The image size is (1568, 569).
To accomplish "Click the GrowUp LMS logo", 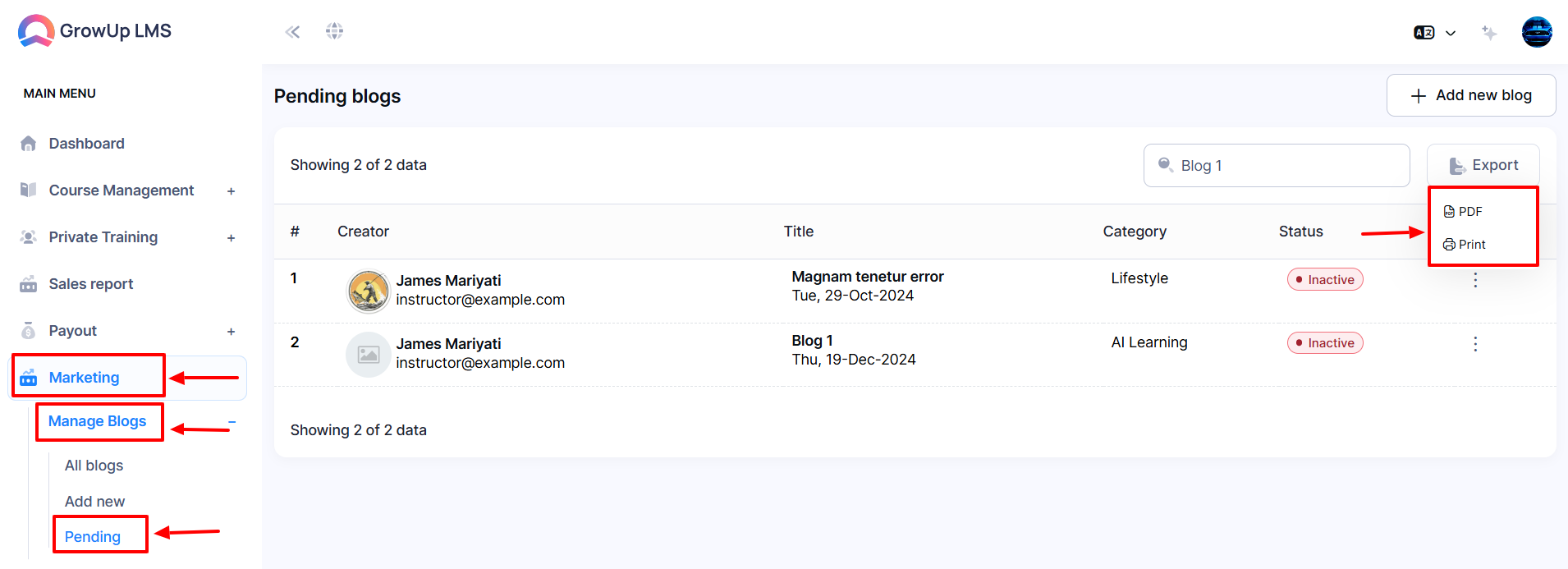I will (x=94, y=31).
